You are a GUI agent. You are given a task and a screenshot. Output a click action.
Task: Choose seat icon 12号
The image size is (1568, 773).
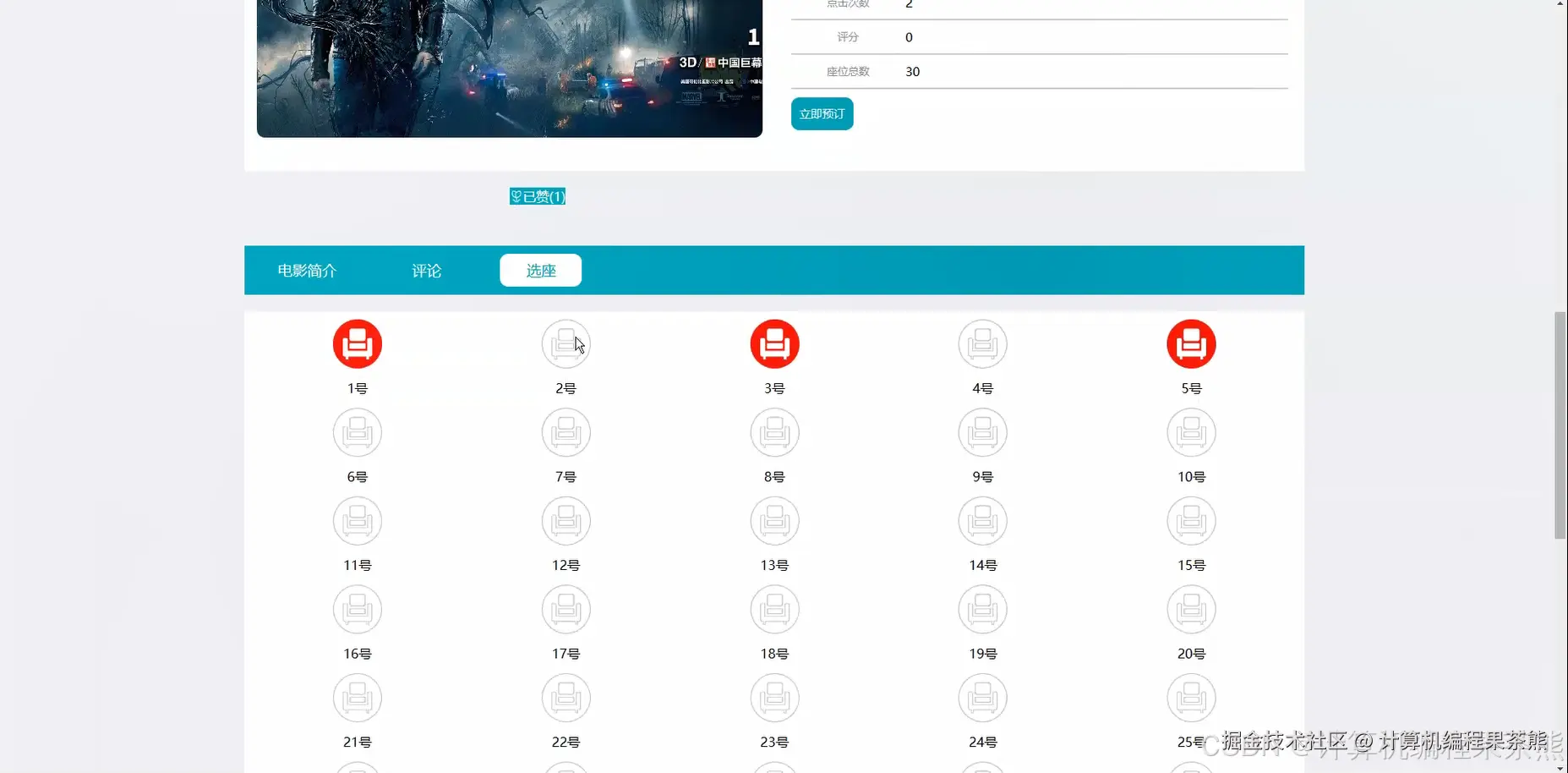pos(565,521)
